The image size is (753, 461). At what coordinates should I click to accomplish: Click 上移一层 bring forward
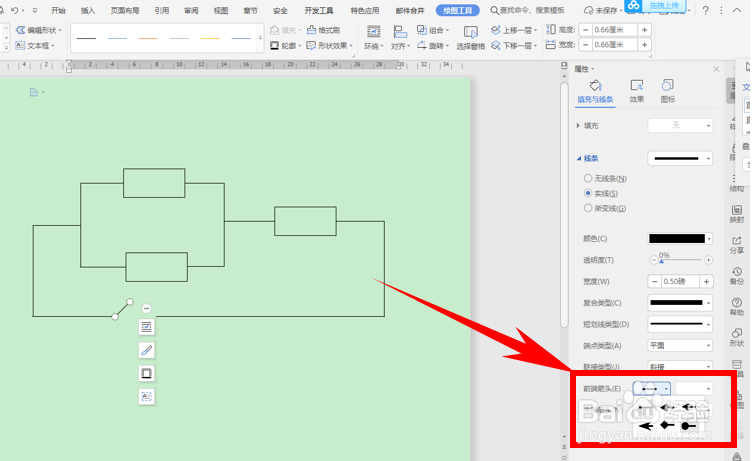click(x=513, y=30)
